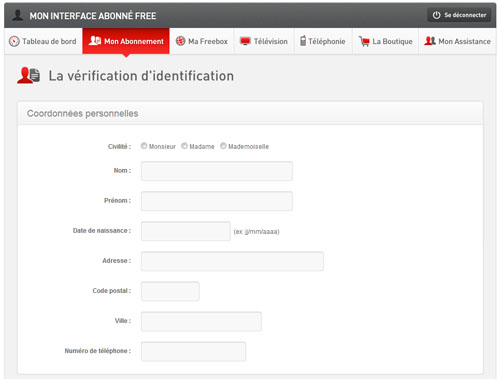Switch to the Ma Freebox tab
The height and width of the screenshot is (379, 500).
coord(202,41)
